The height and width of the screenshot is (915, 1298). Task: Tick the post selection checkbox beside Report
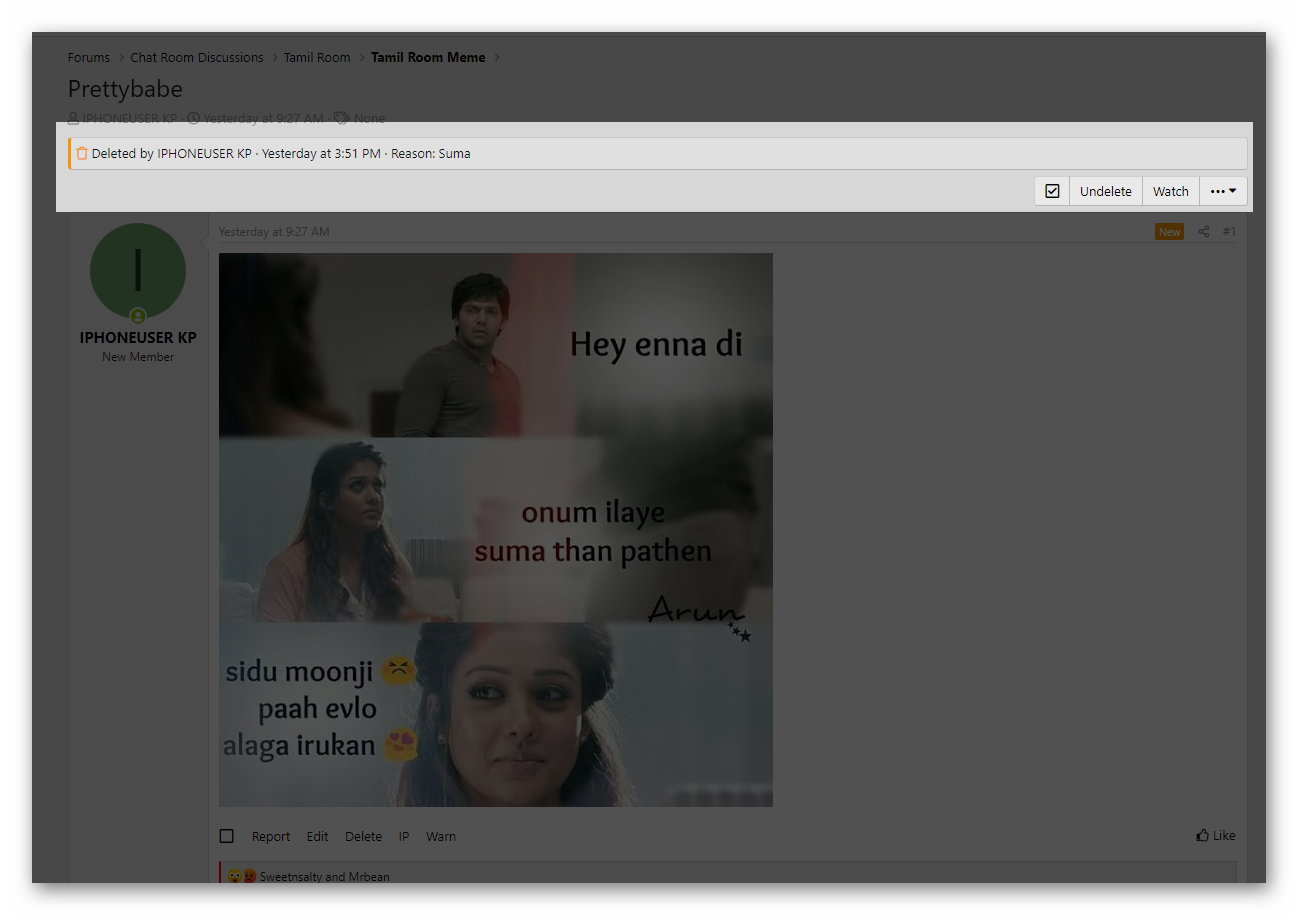coord(227,836)
